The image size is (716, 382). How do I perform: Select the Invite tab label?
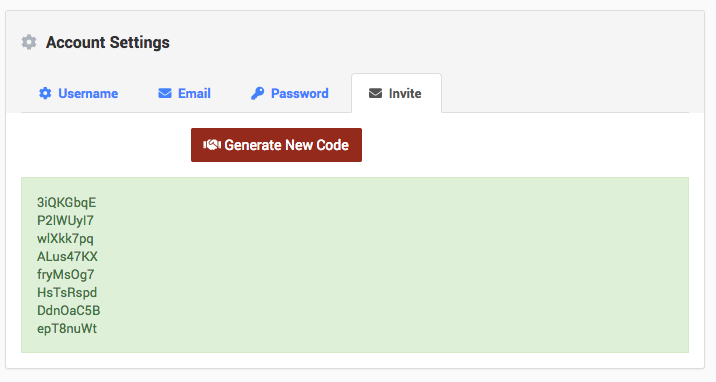(405, 93)
